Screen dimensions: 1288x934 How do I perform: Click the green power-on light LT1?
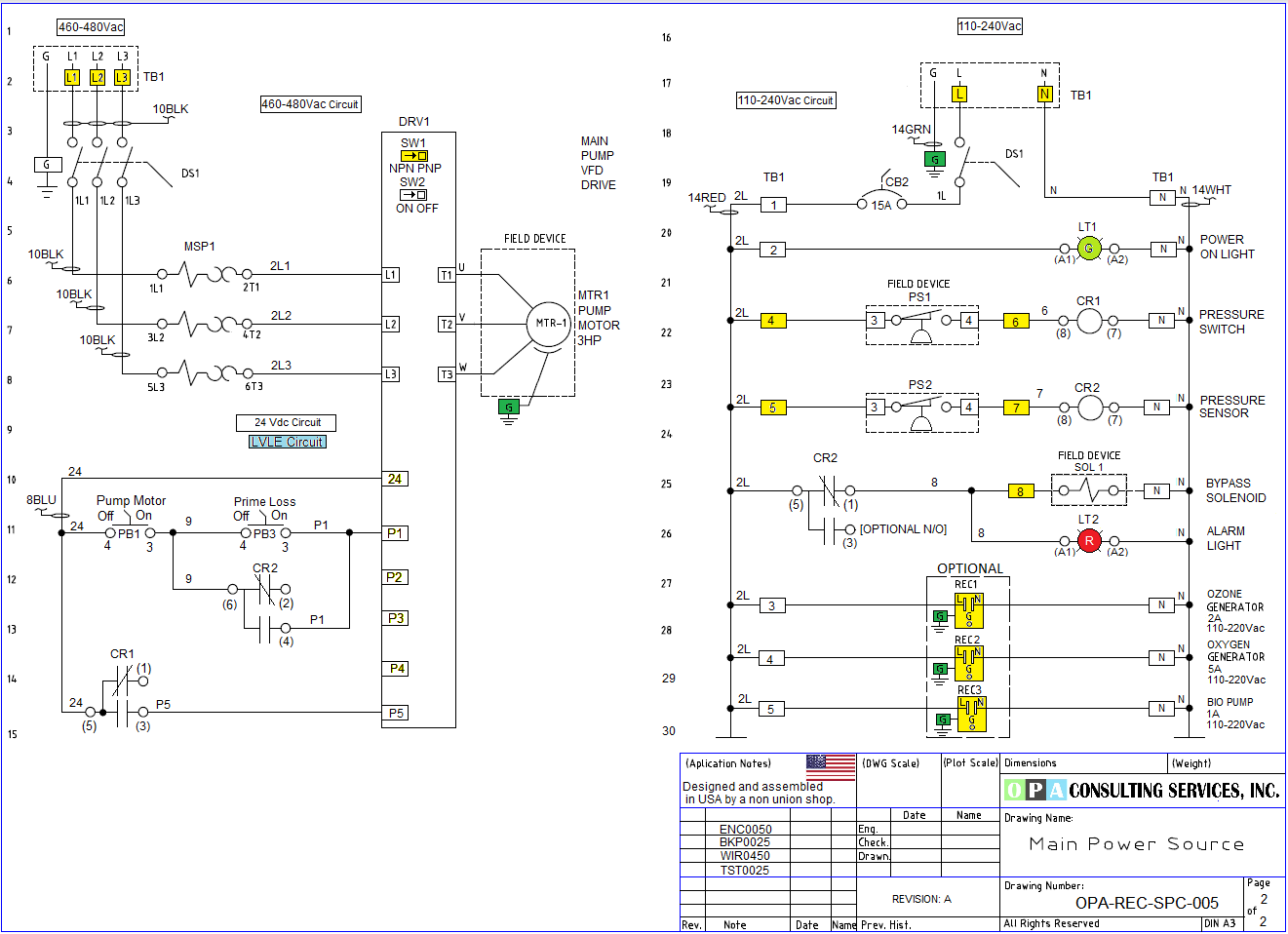(1089, 249)
